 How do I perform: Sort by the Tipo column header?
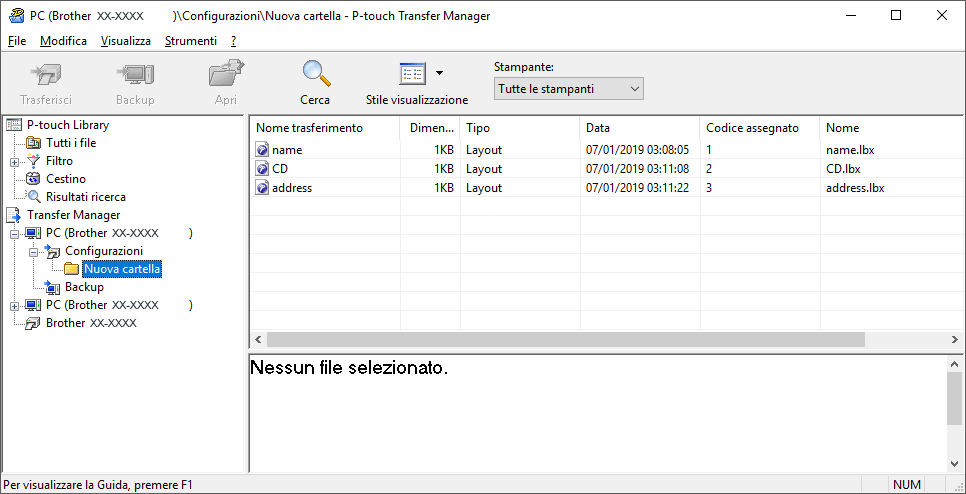(x=520, y=128)
